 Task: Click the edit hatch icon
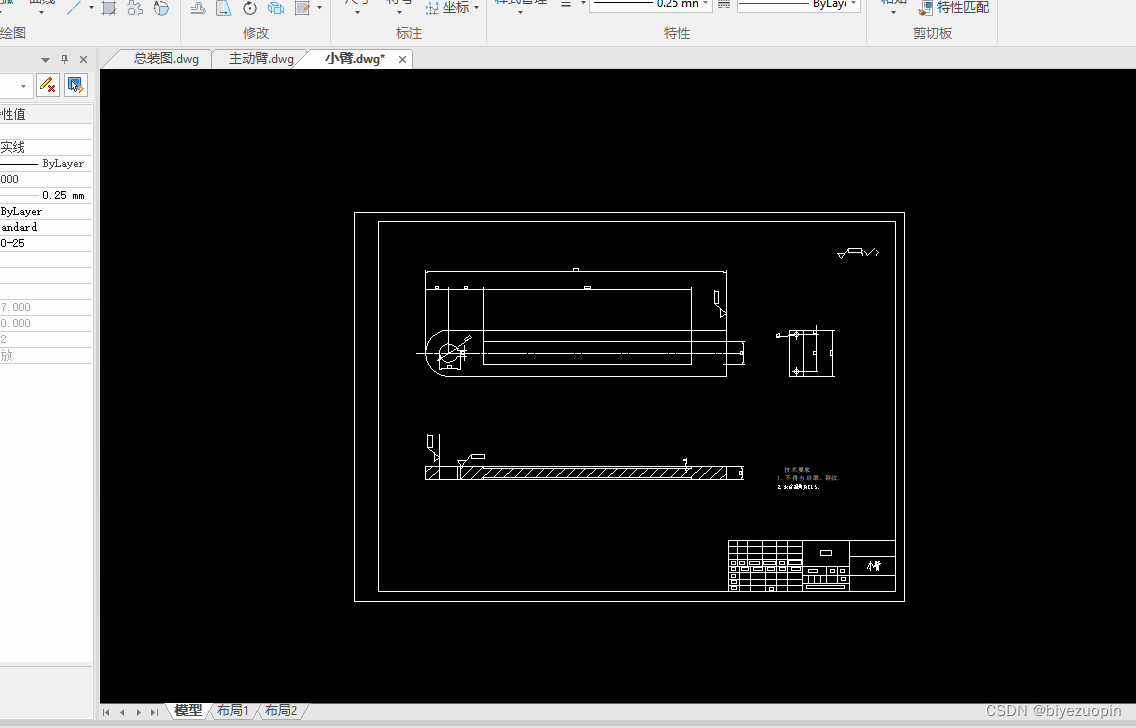[x=302, y=8]
